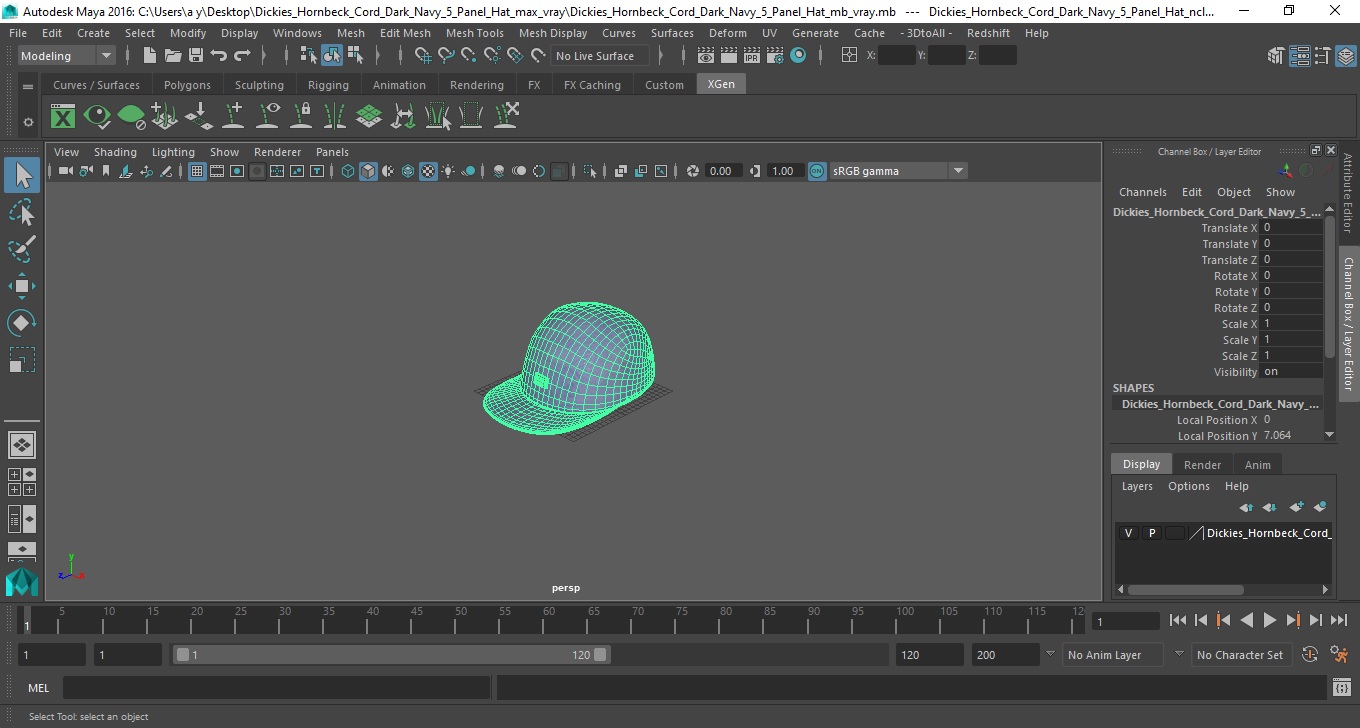
Task: Open Hypershade sphere icon
Action: click(798, 56)
